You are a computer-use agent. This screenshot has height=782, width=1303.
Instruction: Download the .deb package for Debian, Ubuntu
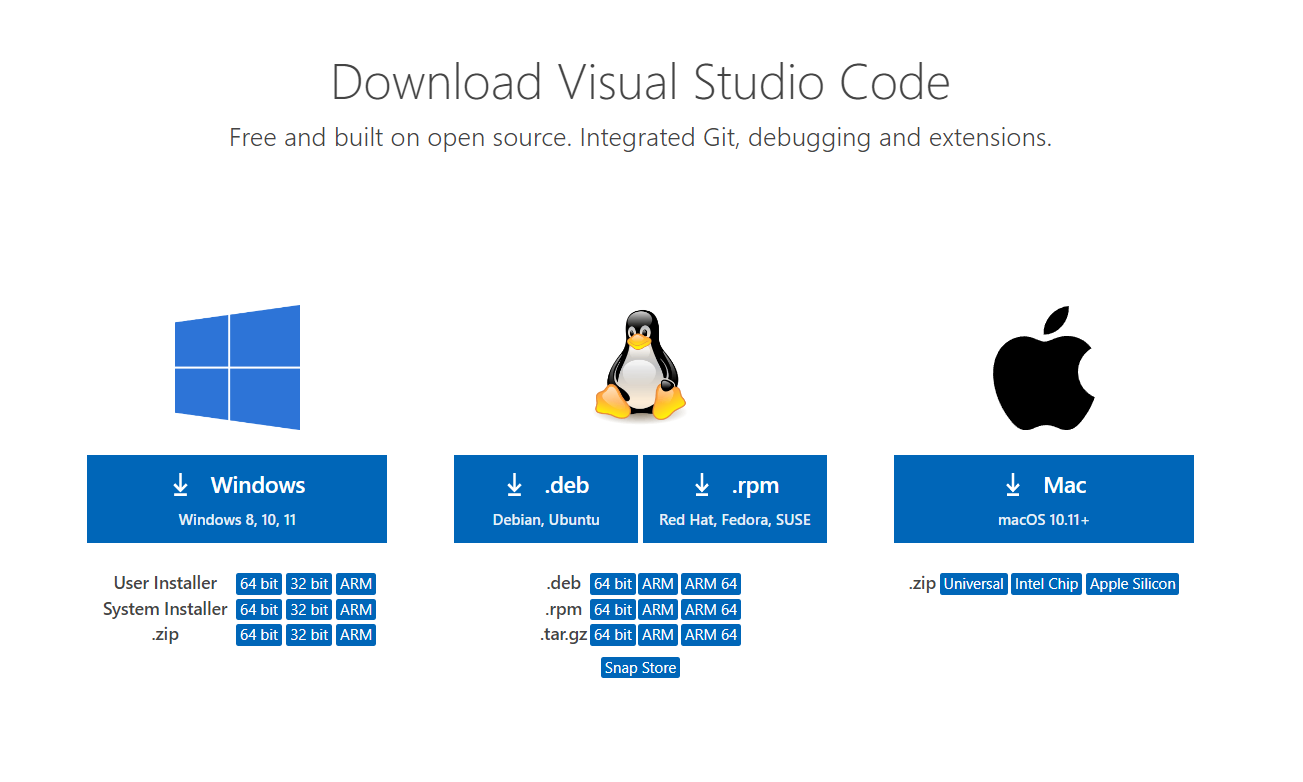545,498
